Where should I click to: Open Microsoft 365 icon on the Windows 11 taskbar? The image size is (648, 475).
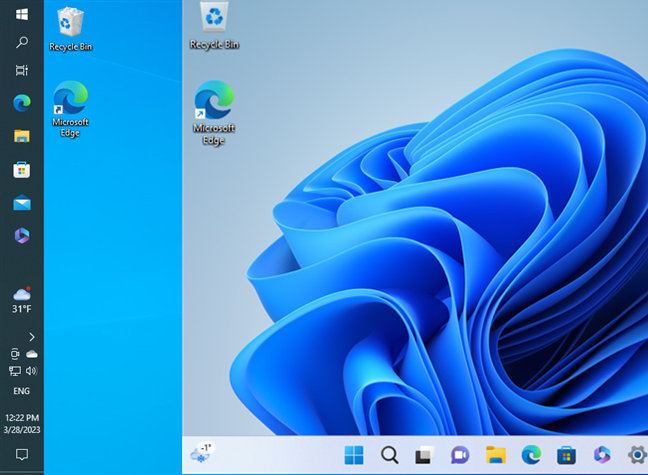pyautogui.click(x=602, y=455)
